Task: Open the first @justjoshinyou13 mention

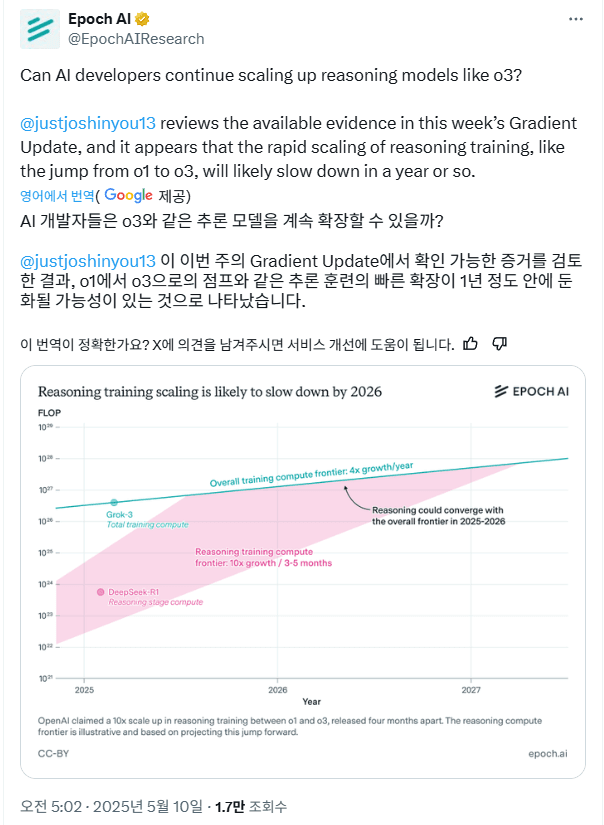Action: [x=88, y=123]
